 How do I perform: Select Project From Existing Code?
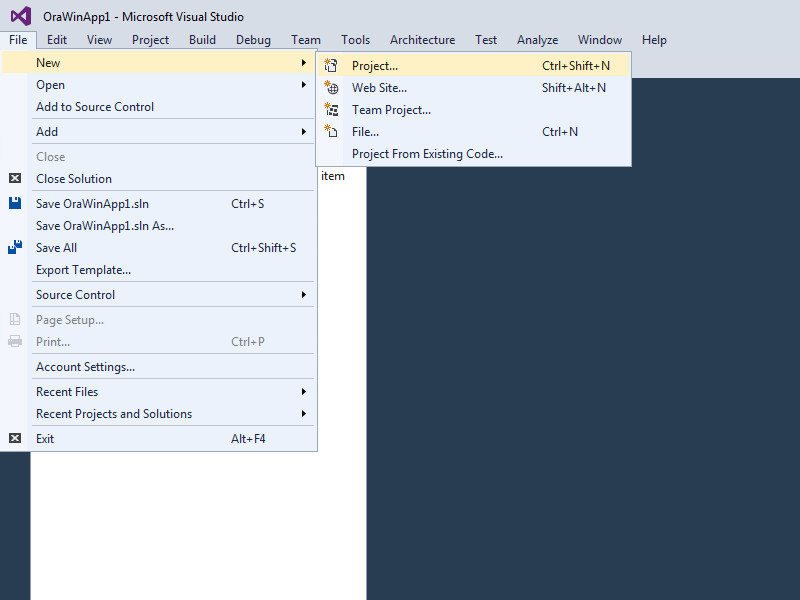pyautogui.click(x=427, y=154)
